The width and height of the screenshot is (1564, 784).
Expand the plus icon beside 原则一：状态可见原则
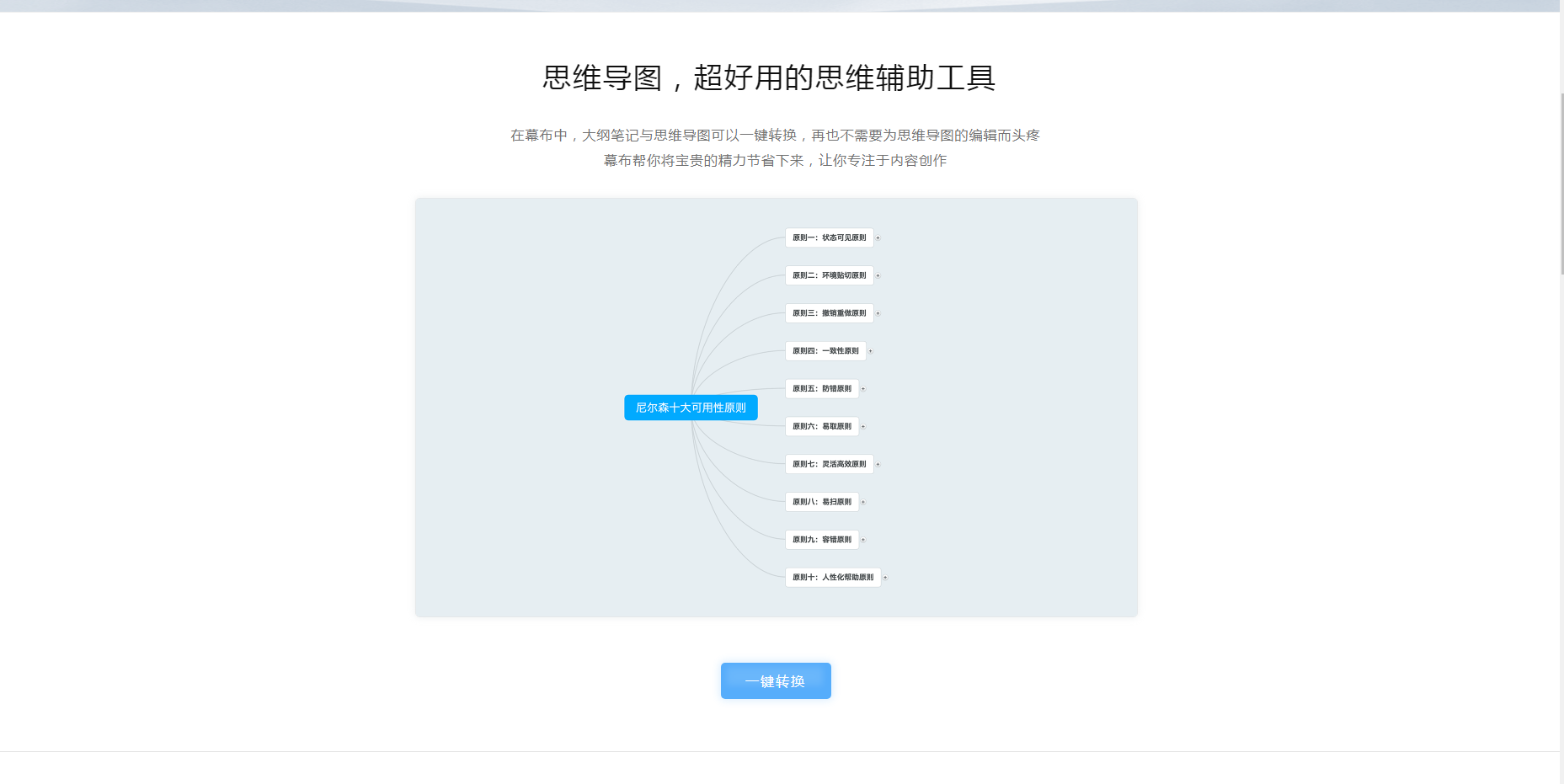[878, 237]
